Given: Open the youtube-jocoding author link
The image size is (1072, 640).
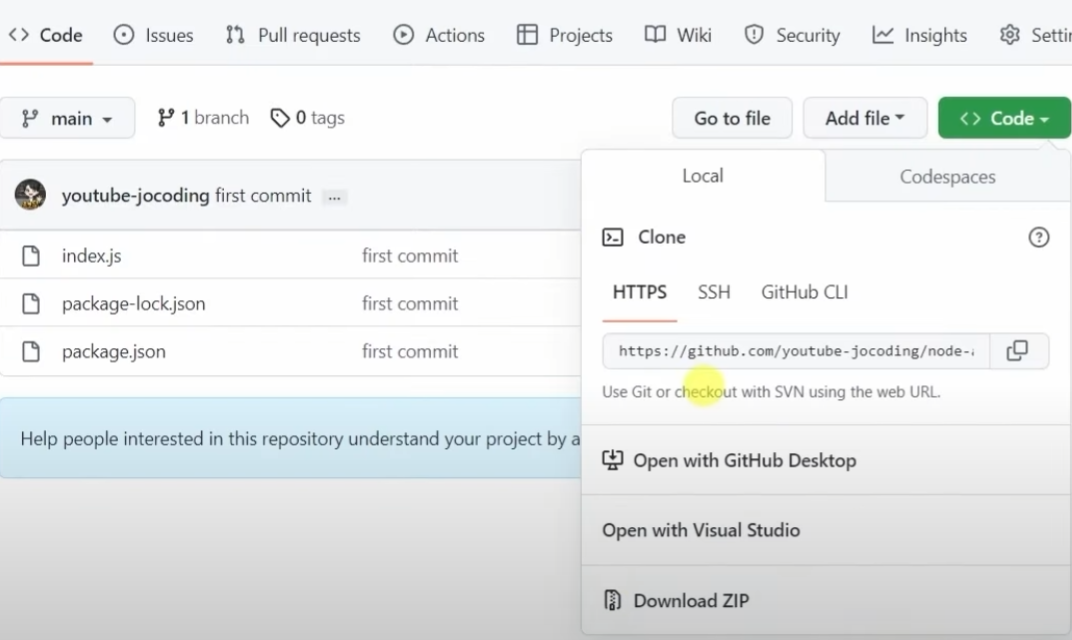Looking at the screenshot, I should [x=135, y=196].
